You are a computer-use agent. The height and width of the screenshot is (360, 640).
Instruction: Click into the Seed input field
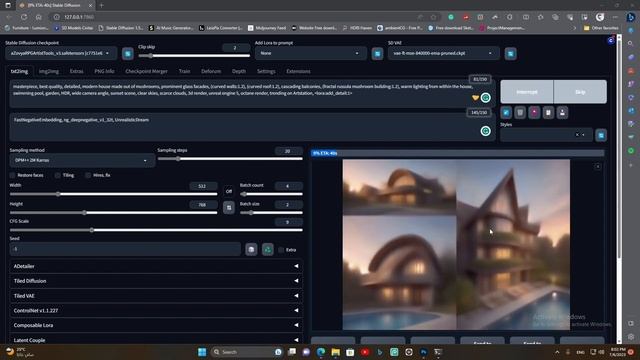(125, 249)
